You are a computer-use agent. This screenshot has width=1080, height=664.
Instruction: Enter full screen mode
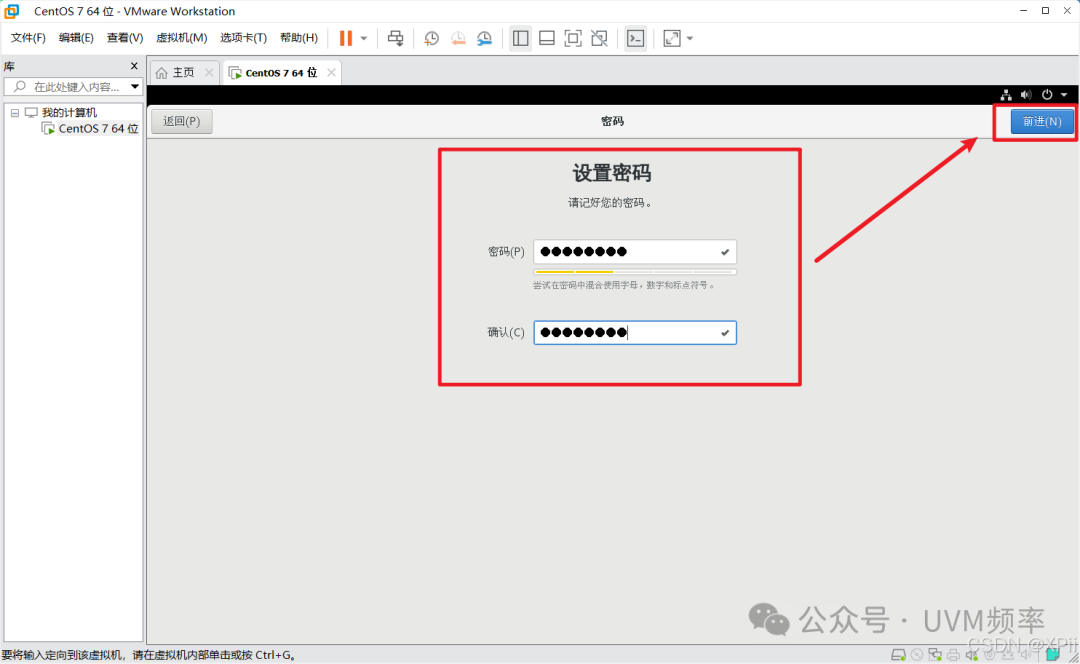tap(572, 38)
